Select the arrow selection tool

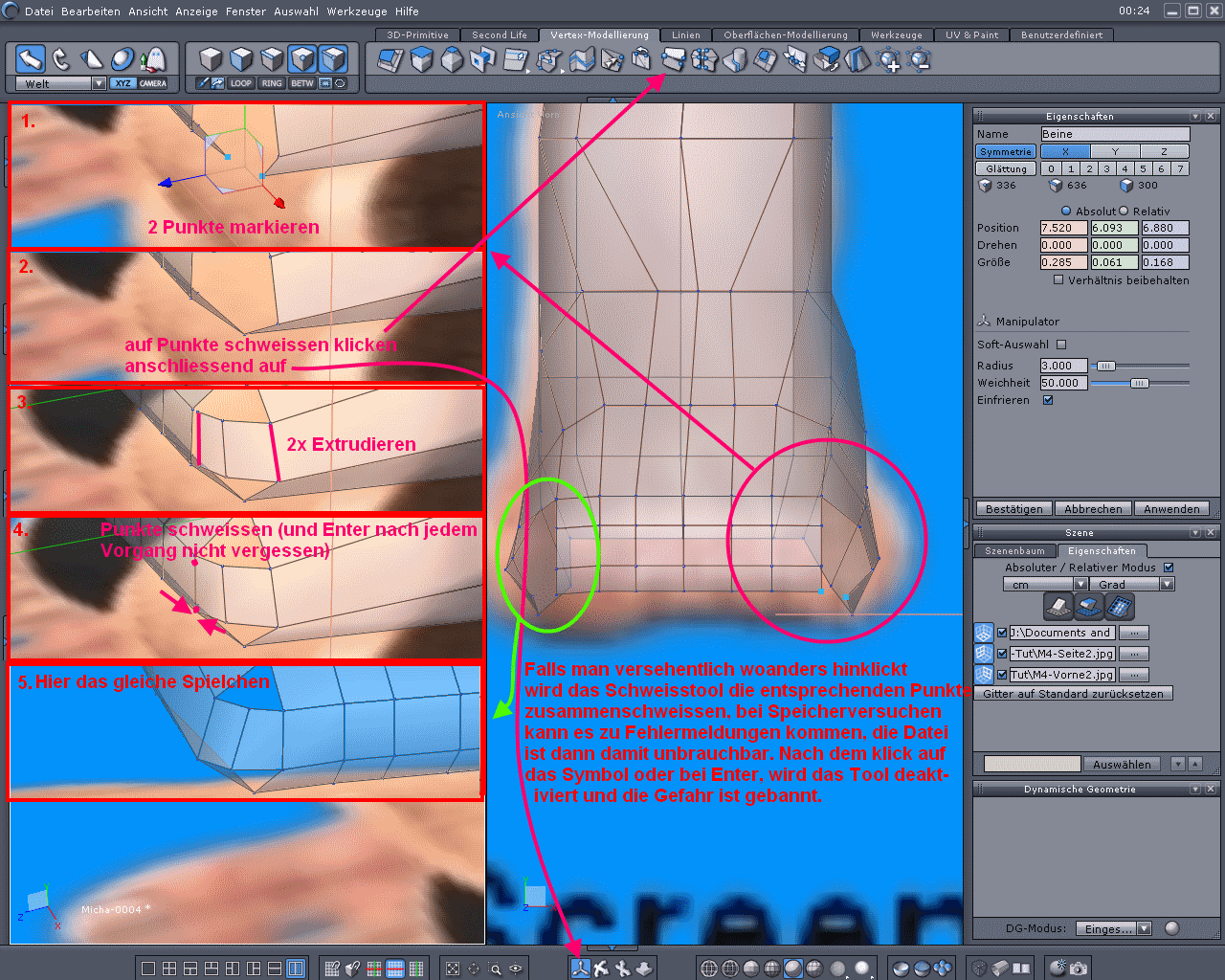30,59
